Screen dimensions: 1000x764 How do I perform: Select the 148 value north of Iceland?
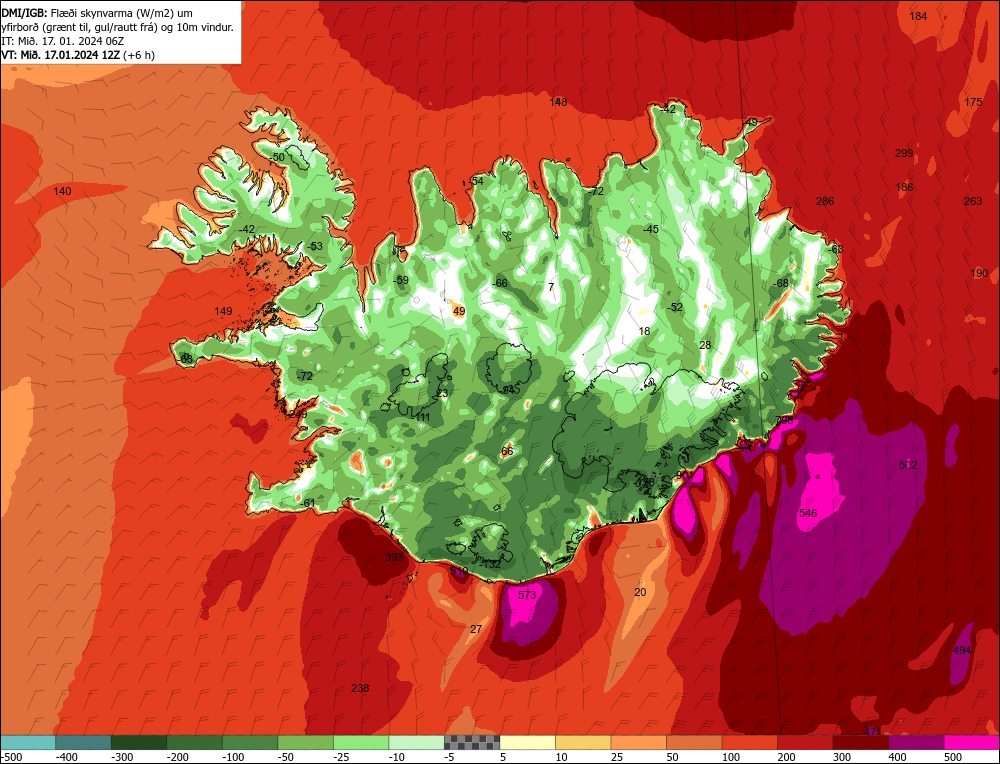point(558,102)
